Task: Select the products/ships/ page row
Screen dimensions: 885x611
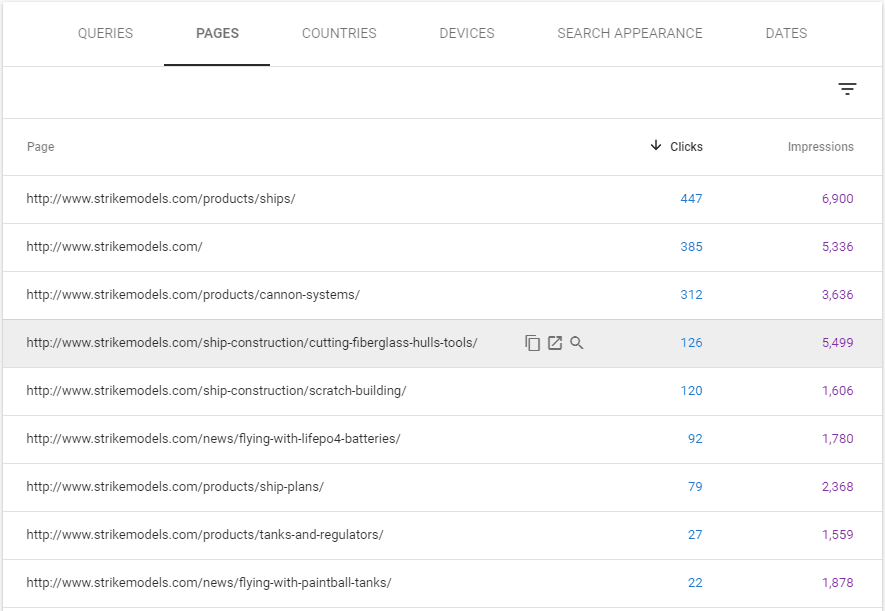Action: point(442,199)
